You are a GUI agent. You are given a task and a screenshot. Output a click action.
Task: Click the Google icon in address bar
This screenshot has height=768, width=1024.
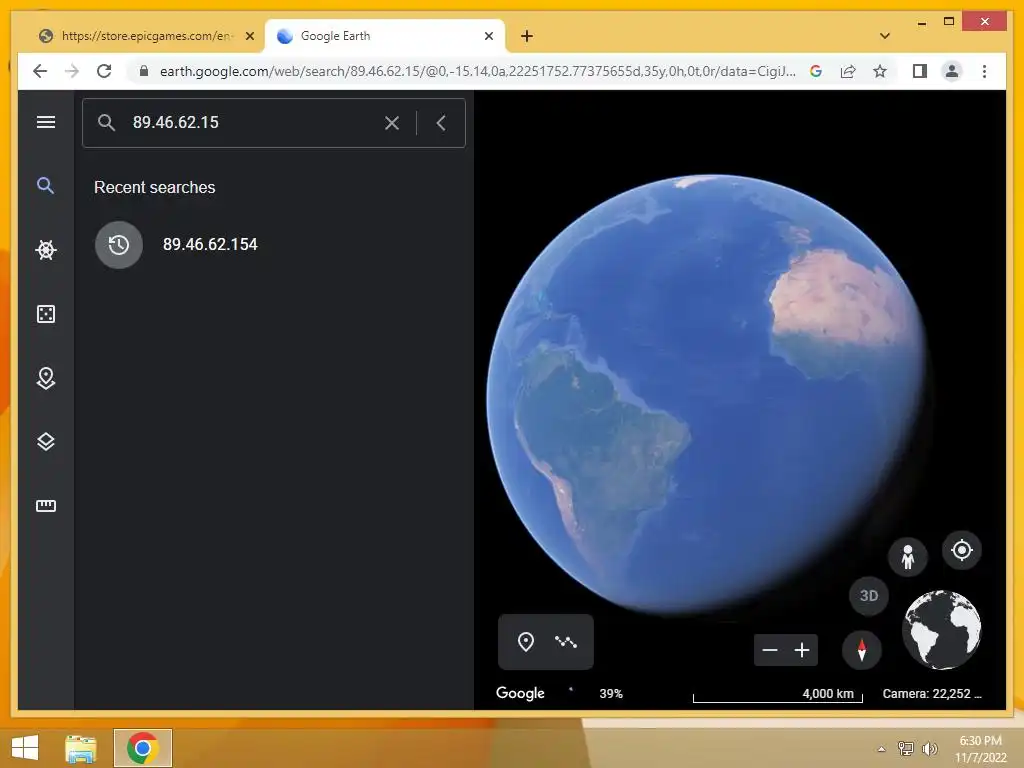[816, 71]
